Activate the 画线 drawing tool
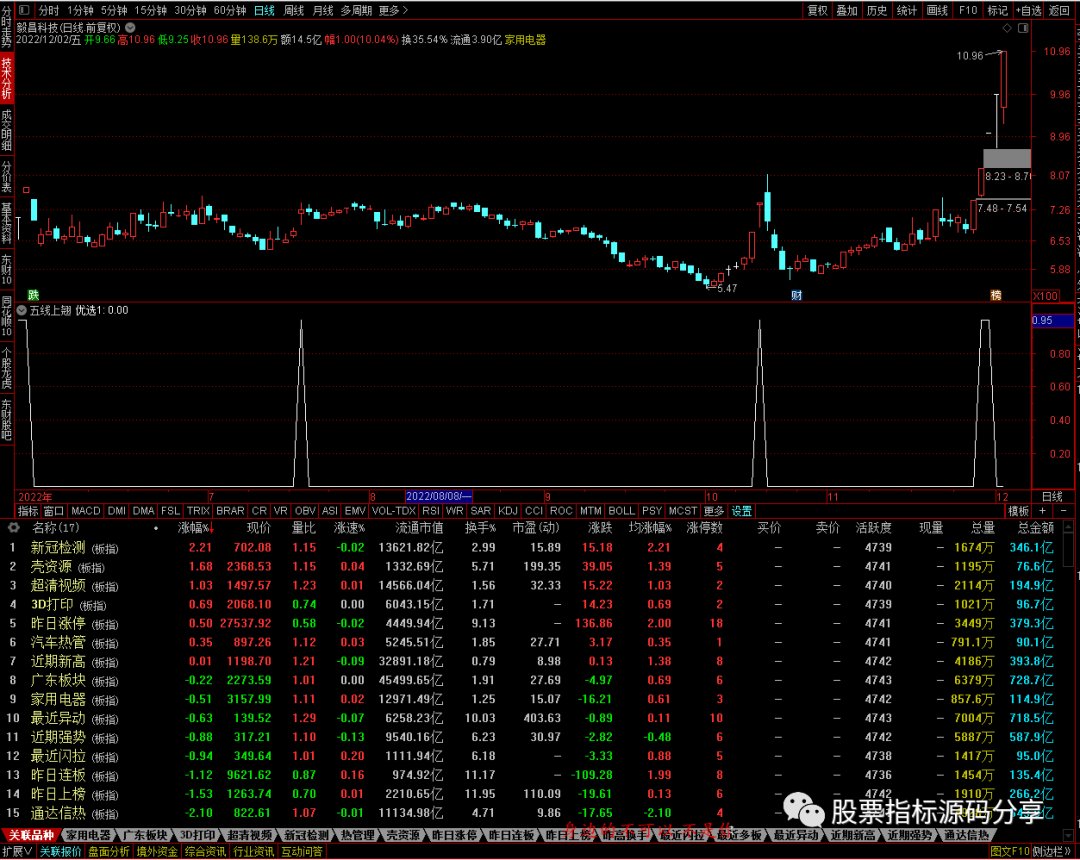Viewport: 1080px width, 860px height. click(x=937, y=10)
